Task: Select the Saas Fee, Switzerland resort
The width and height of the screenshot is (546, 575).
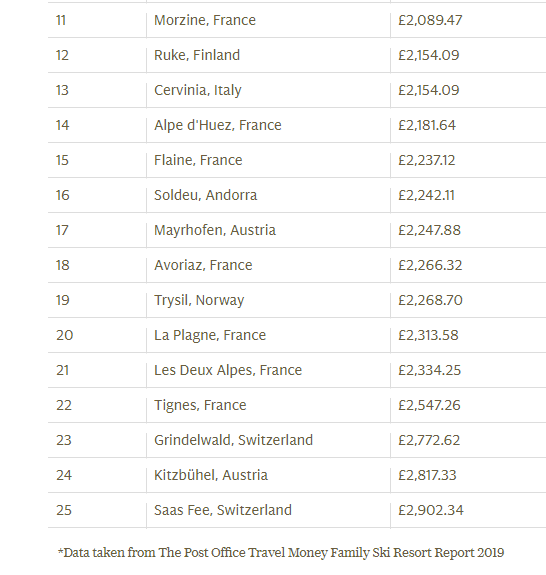Action: [x=223, y=510]
